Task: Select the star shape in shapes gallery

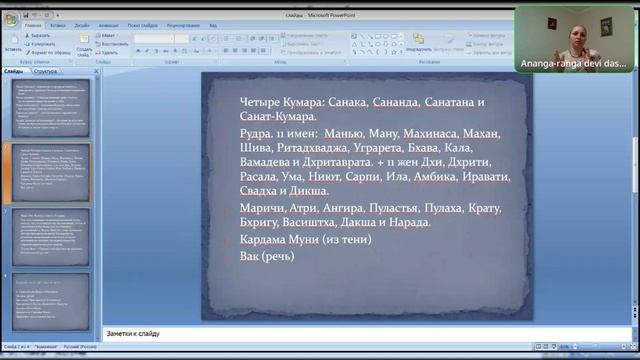Action: point(394,52)
